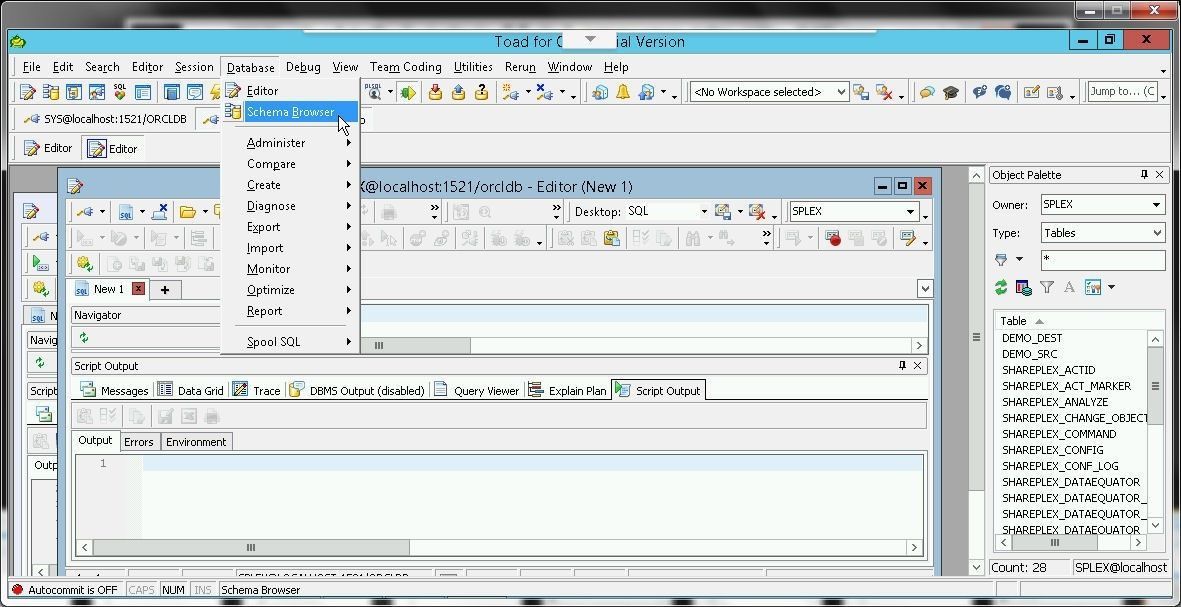Open the workspace selection dropdown
Screen dimensions: 1181x607
(841, 92)
